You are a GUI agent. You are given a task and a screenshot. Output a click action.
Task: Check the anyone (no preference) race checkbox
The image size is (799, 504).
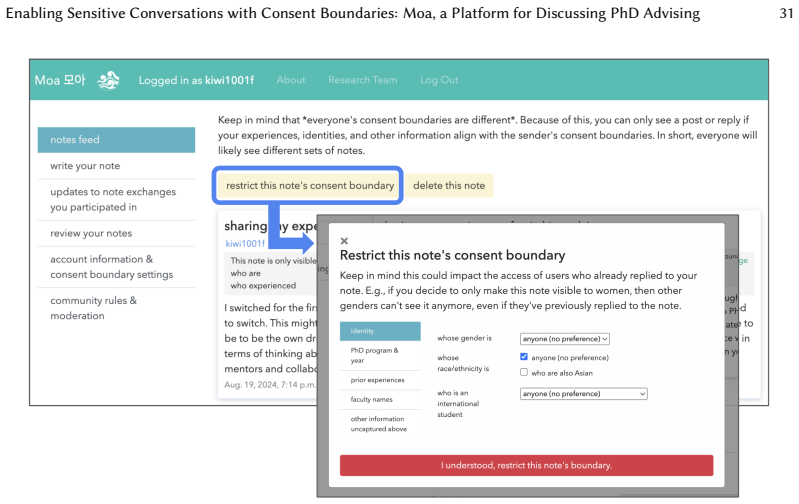click(523, 357)
